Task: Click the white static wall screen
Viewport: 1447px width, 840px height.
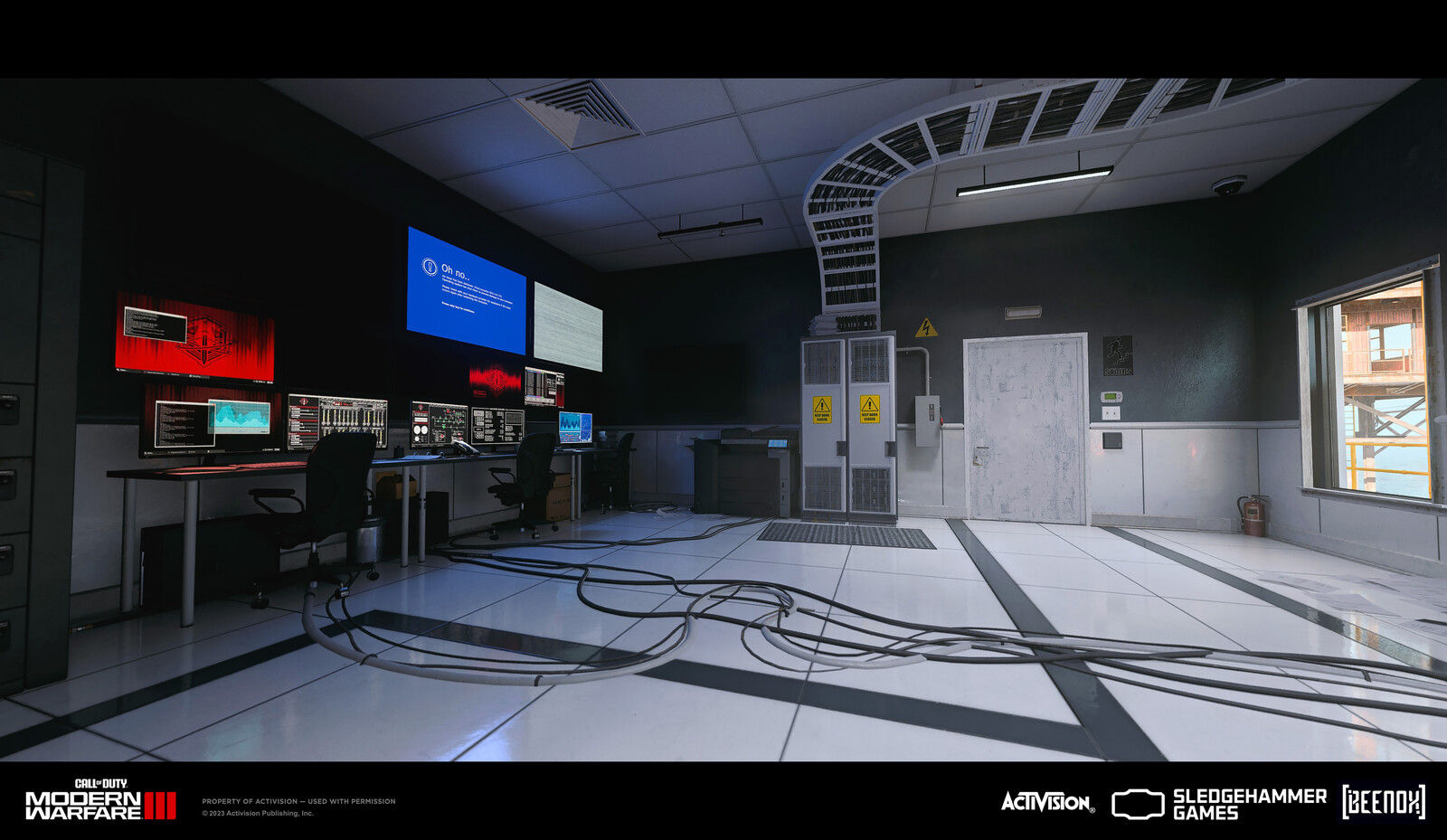Action: click(x=568, y=326)
